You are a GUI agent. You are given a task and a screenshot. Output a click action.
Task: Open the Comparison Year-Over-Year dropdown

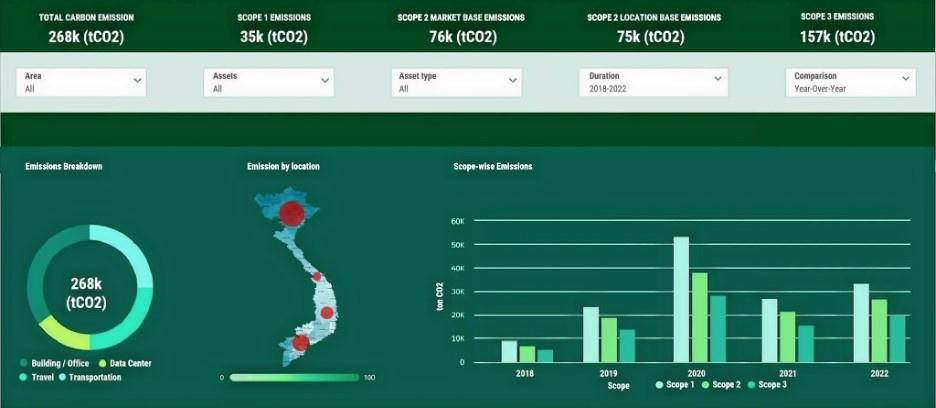pos(850,82)
